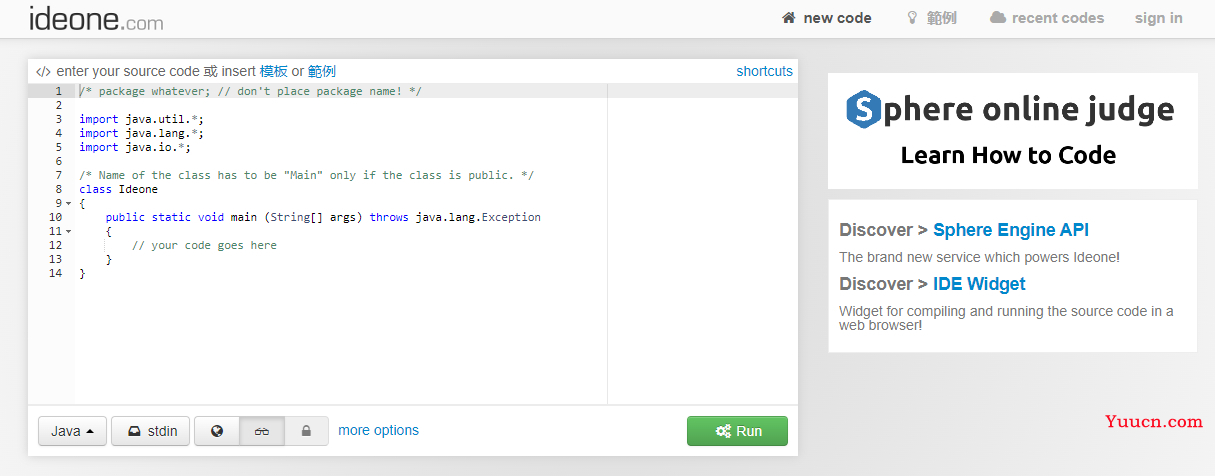
Task: Select the secret visibility glasses icon
Action: (x=262, y=431)
